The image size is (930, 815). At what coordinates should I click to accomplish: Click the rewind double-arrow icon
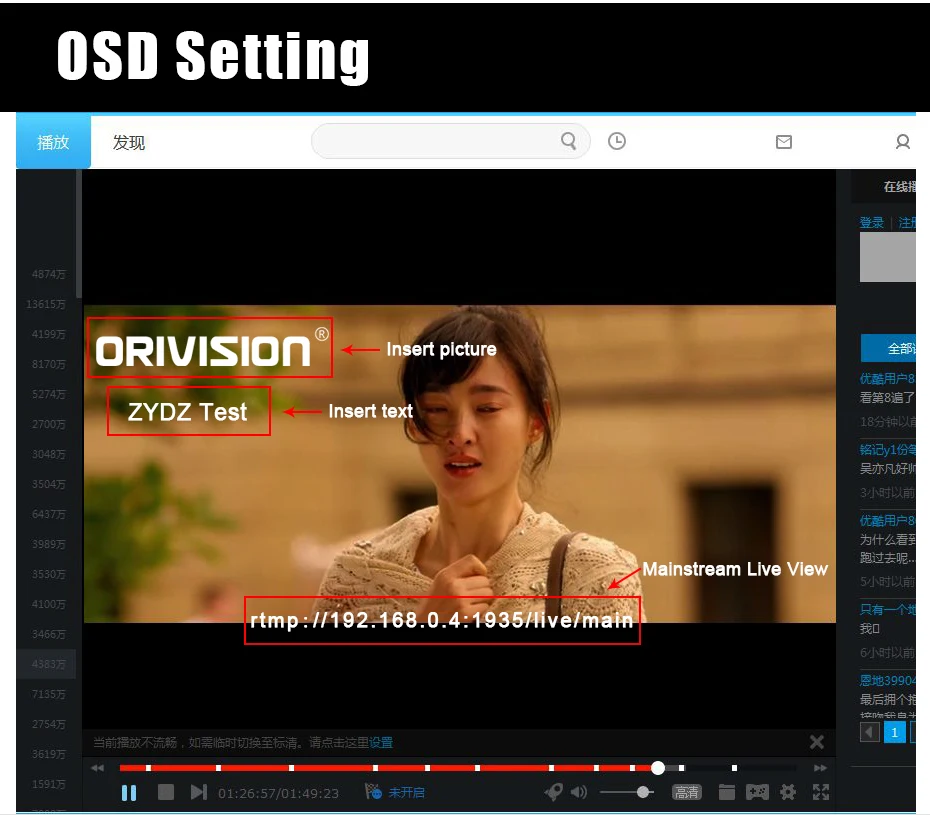tap(97, 768)
